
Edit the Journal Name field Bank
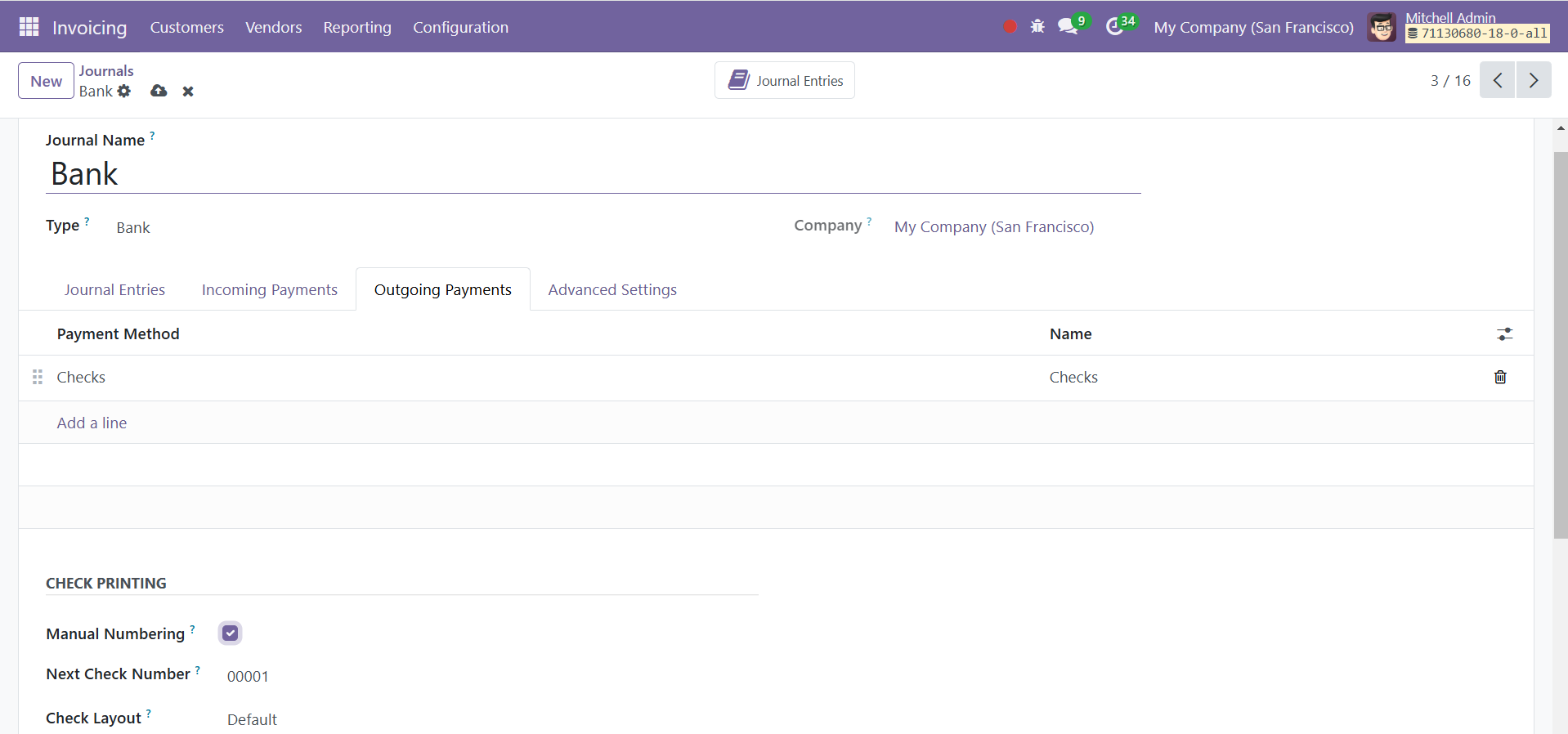[x=593, y=174]
